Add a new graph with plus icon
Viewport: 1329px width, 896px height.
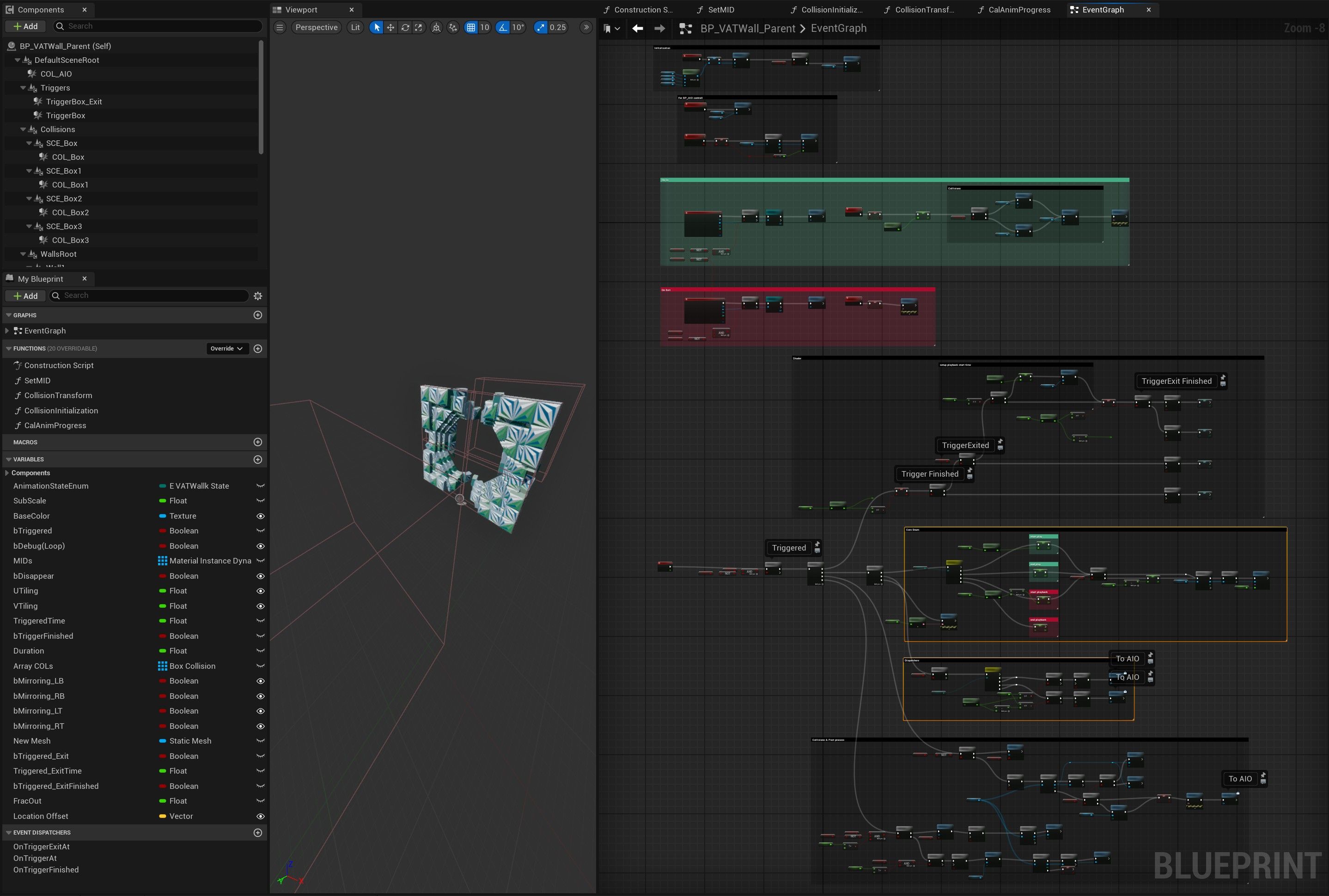[258, 315]
